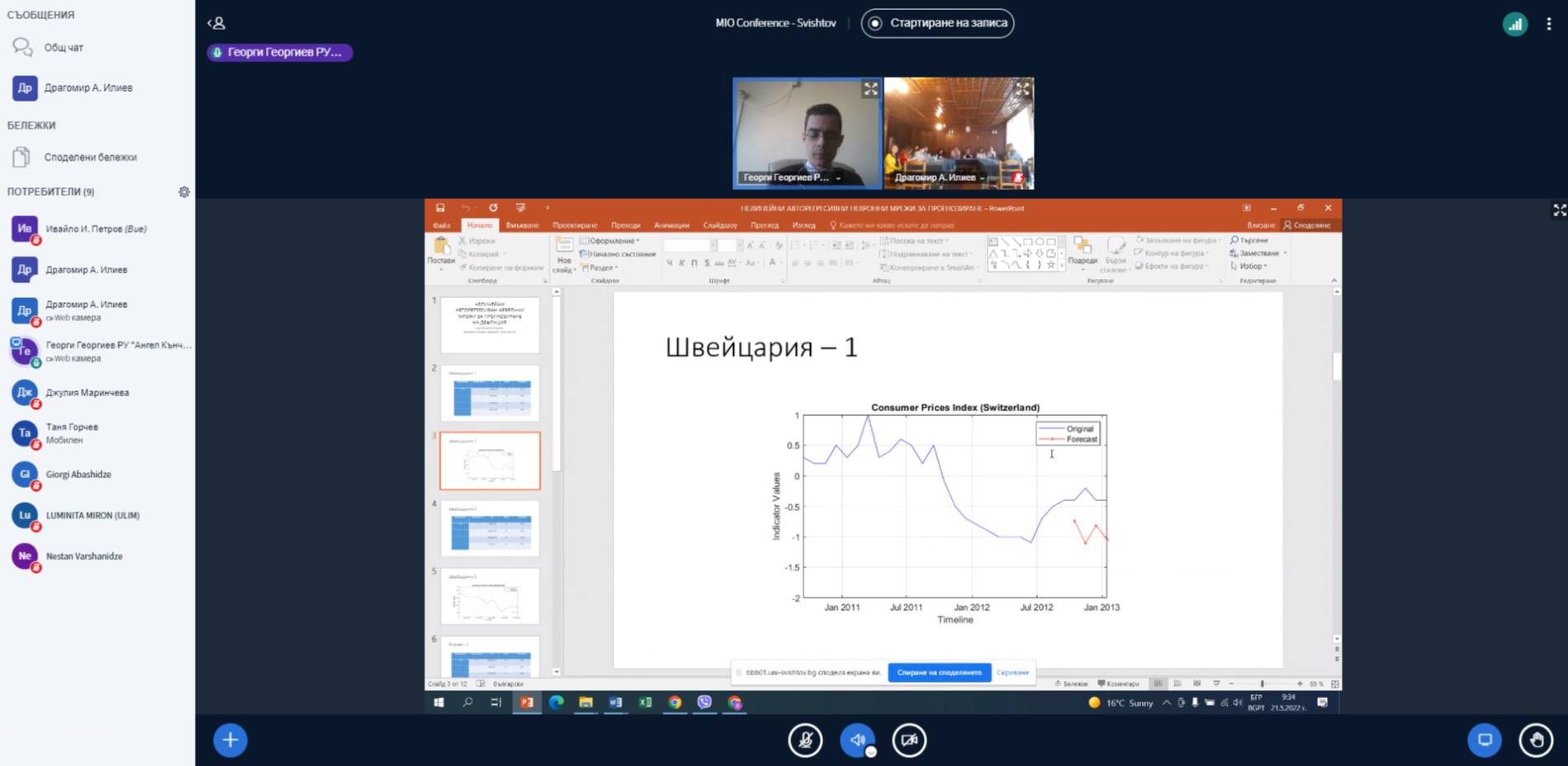Screen dimensions: 1568x766
Task: Open the three-dot options menu
Action: (1548, 24)
